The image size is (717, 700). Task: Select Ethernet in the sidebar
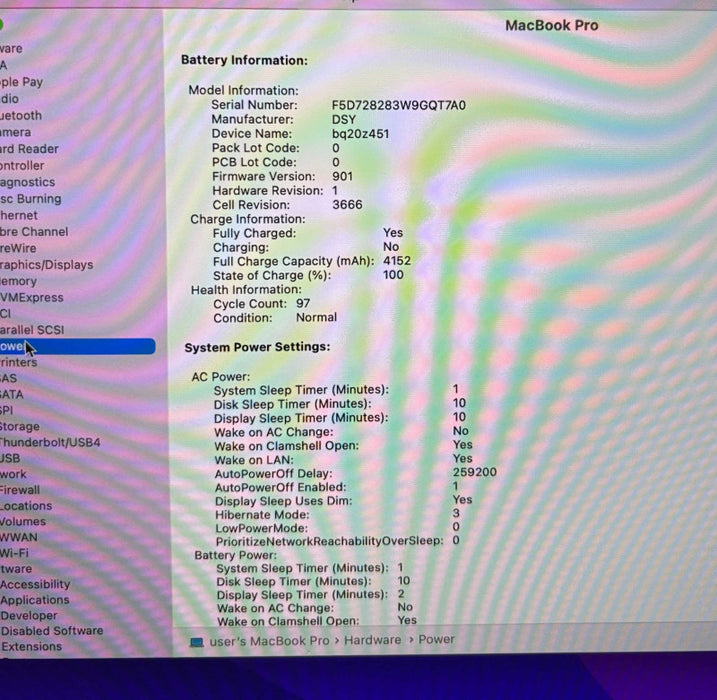19,215
